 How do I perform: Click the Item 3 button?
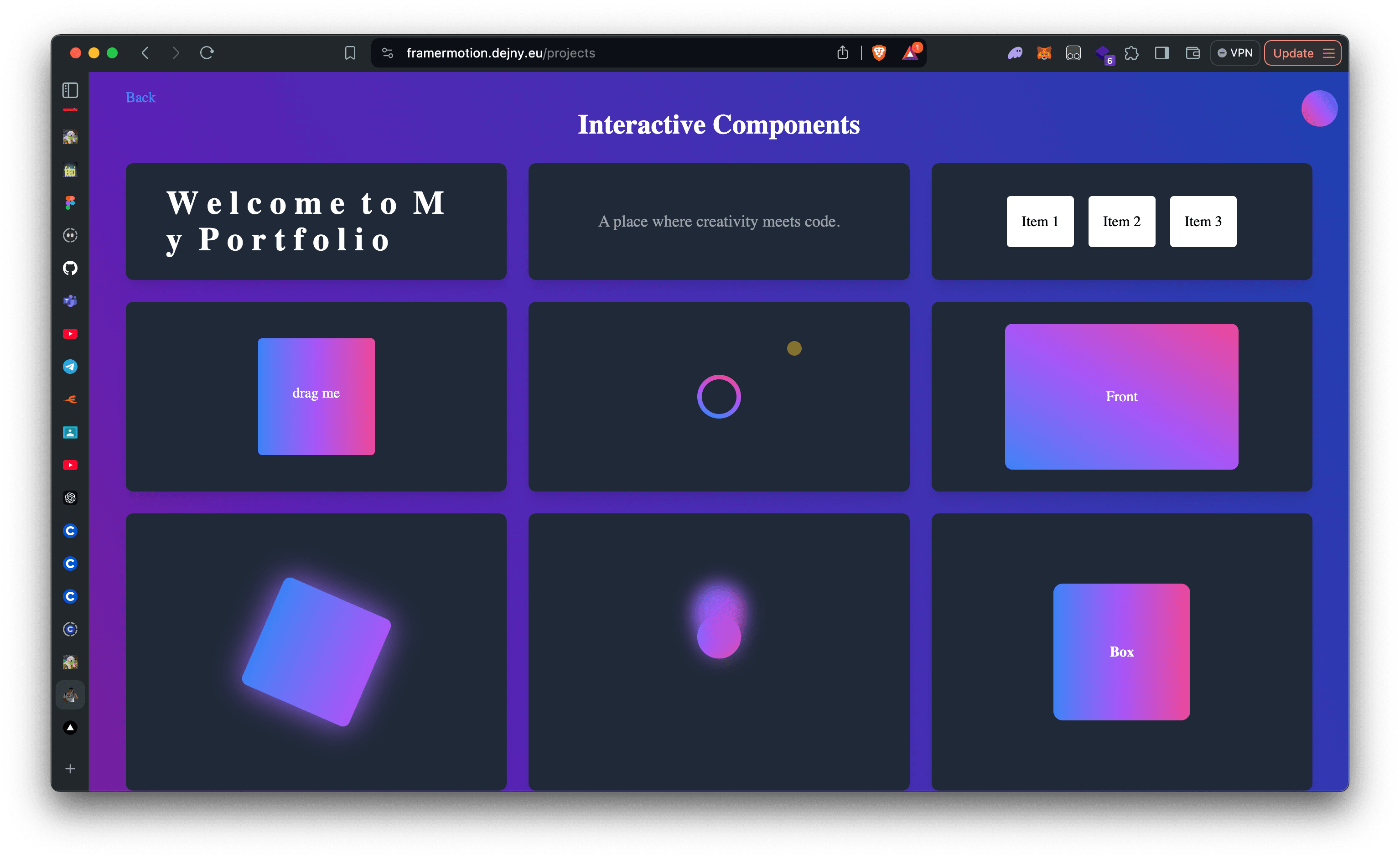tap(1203, 222)
